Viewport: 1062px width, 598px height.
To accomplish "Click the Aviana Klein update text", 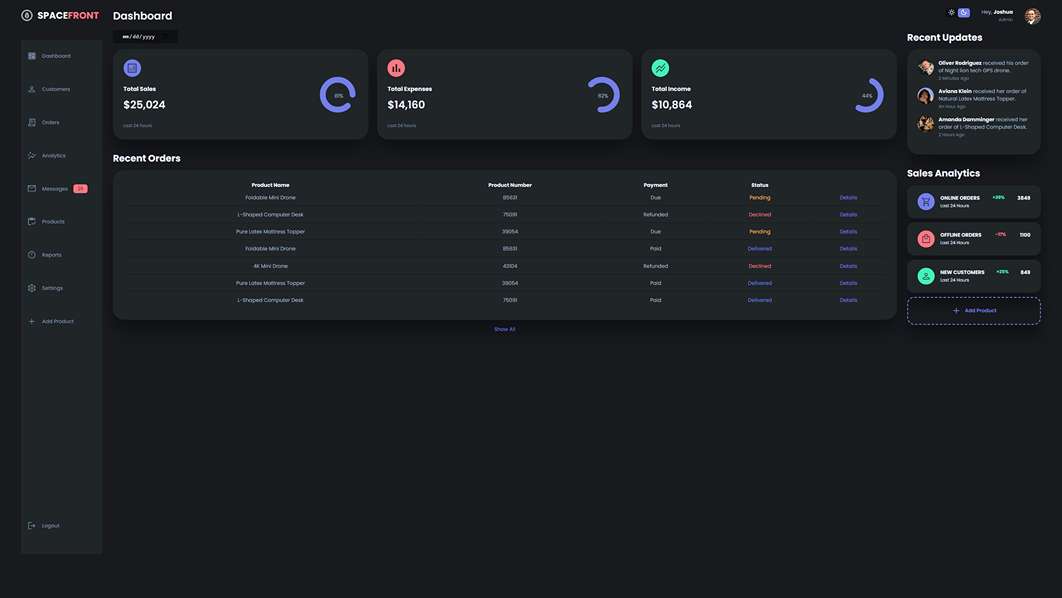I will click(982, 95).
